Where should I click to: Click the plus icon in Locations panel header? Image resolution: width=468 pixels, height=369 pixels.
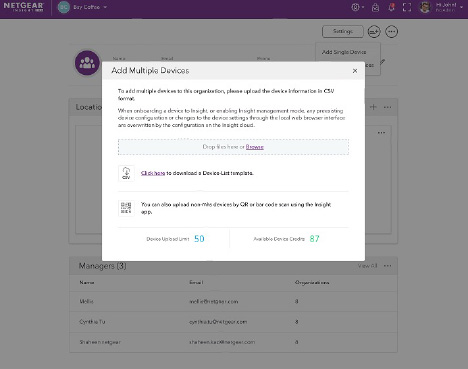tap(373, 107)
